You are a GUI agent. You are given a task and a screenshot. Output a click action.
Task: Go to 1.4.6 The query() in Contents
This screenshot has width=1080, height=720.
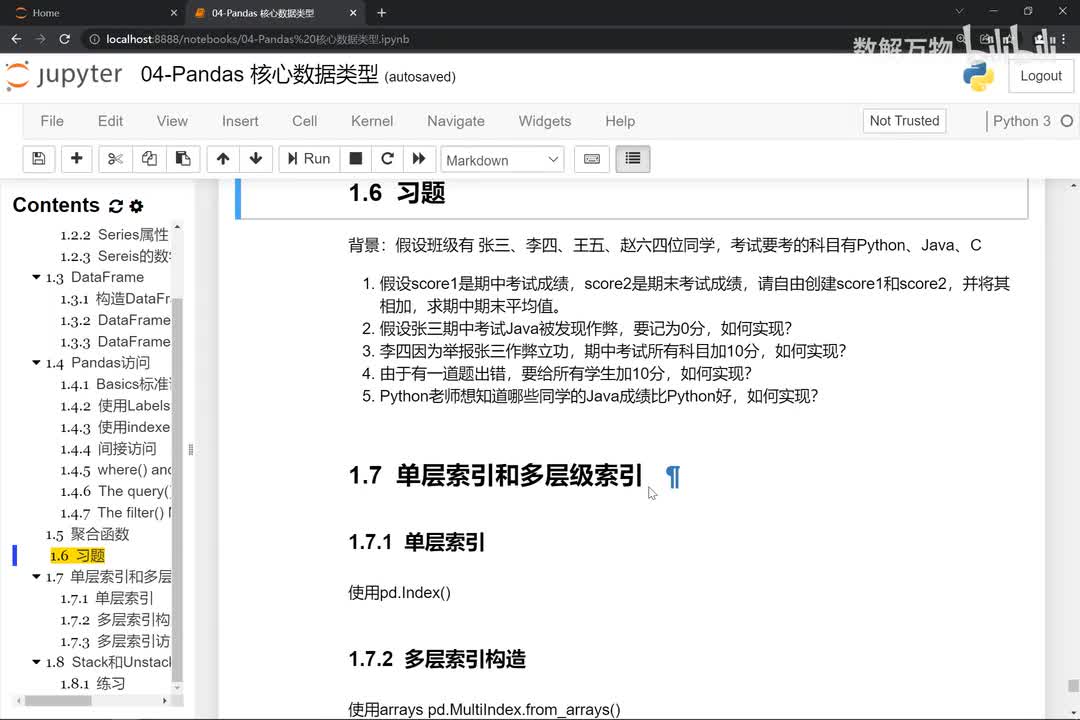coord(116,491)
